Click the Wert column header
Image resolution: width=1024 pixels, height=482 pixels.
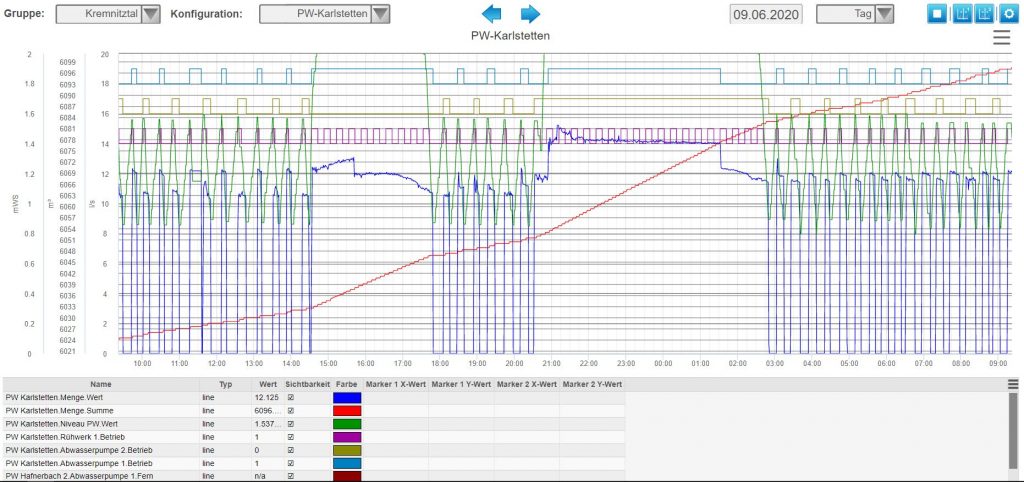(267, 385)
